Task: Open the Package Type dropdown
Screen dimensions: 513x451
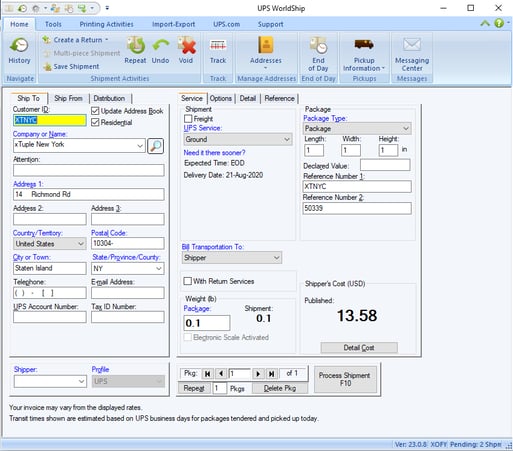Action: (406, 128)
